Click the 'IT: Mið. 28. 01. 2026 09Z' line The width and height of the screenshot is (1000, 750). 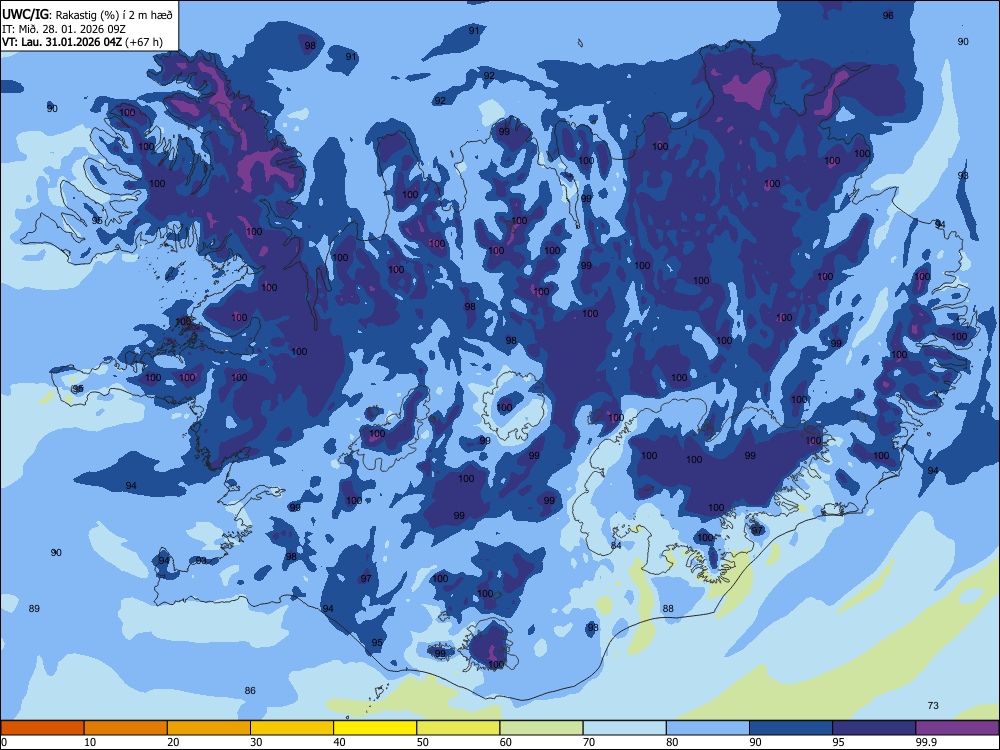(x=64, y=29)
